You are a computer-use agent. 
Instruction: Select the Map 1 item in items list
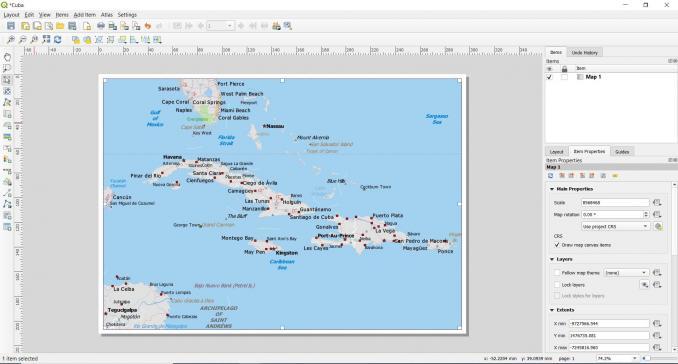point(593,77)
